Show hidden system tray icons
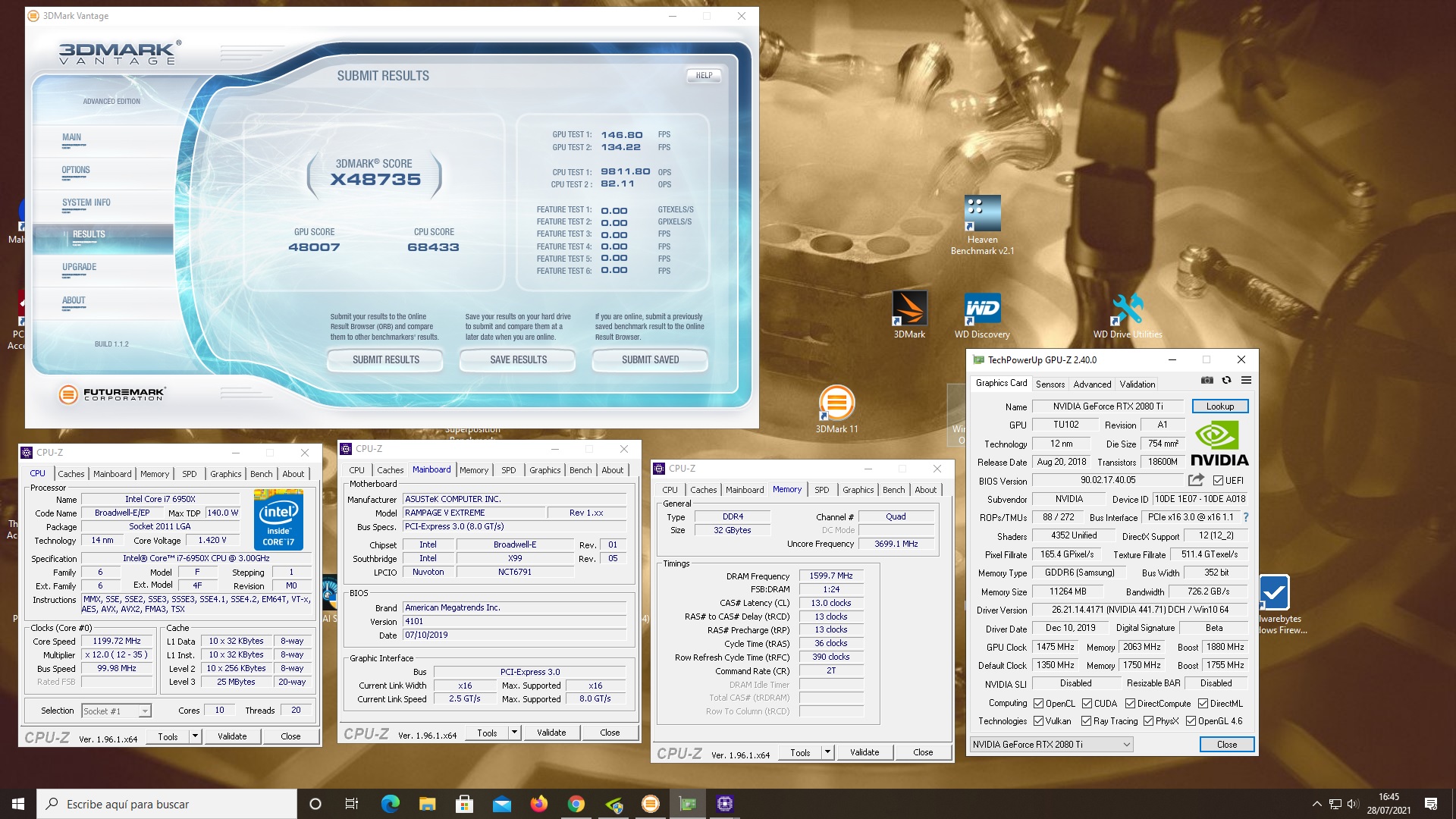Screen dimensions: 1456x819 [1316, 804]
